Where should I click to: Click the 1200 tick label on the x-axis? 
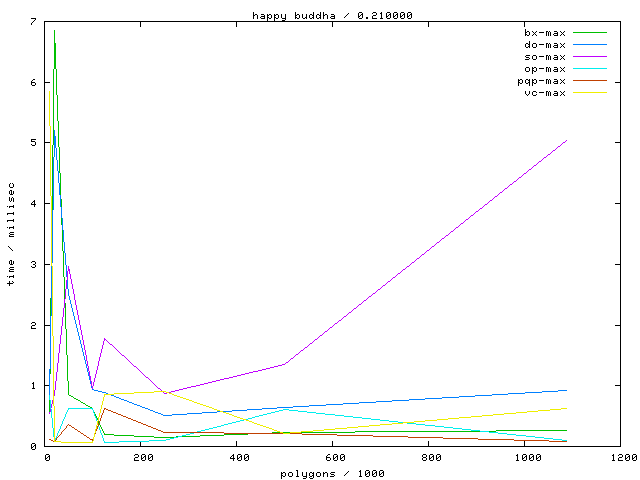click(x=623, y=458)
